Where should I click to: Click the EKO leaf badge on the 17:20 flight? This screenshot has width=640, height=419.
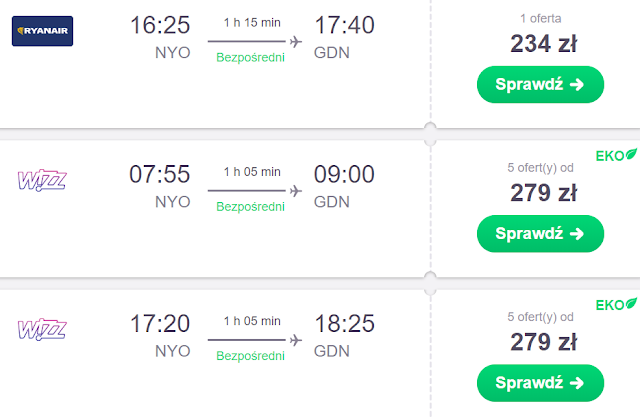click(x=617, y=304)
